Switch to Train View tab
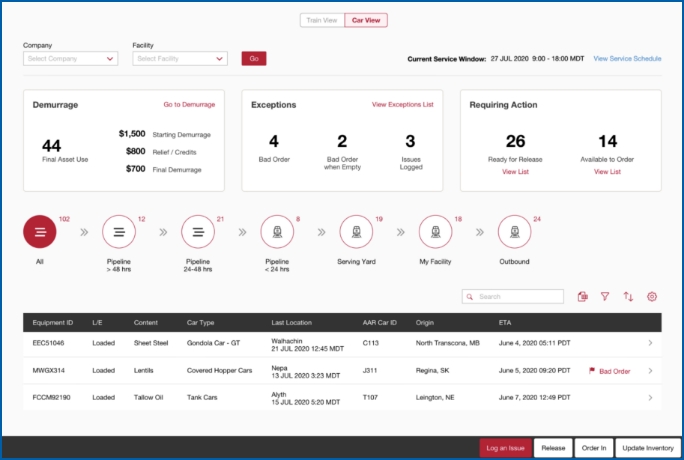This screenshot has width=684, height=460. pyautogui.click(x=322, y=20)
